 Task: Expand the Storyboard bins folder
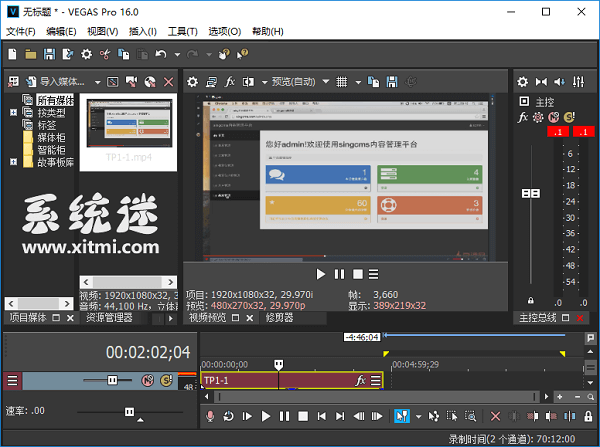coord(13,162)
